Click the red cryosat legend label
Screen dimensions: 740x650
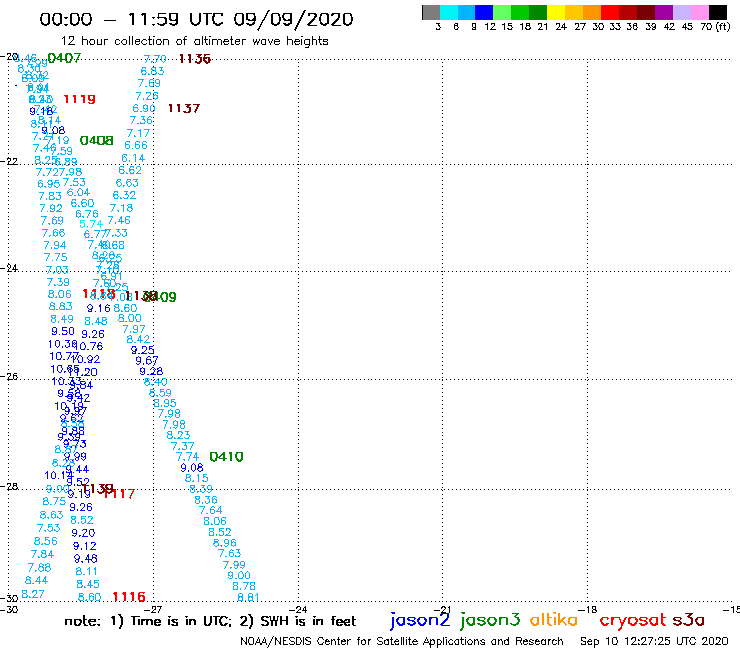tap(633, 620)
